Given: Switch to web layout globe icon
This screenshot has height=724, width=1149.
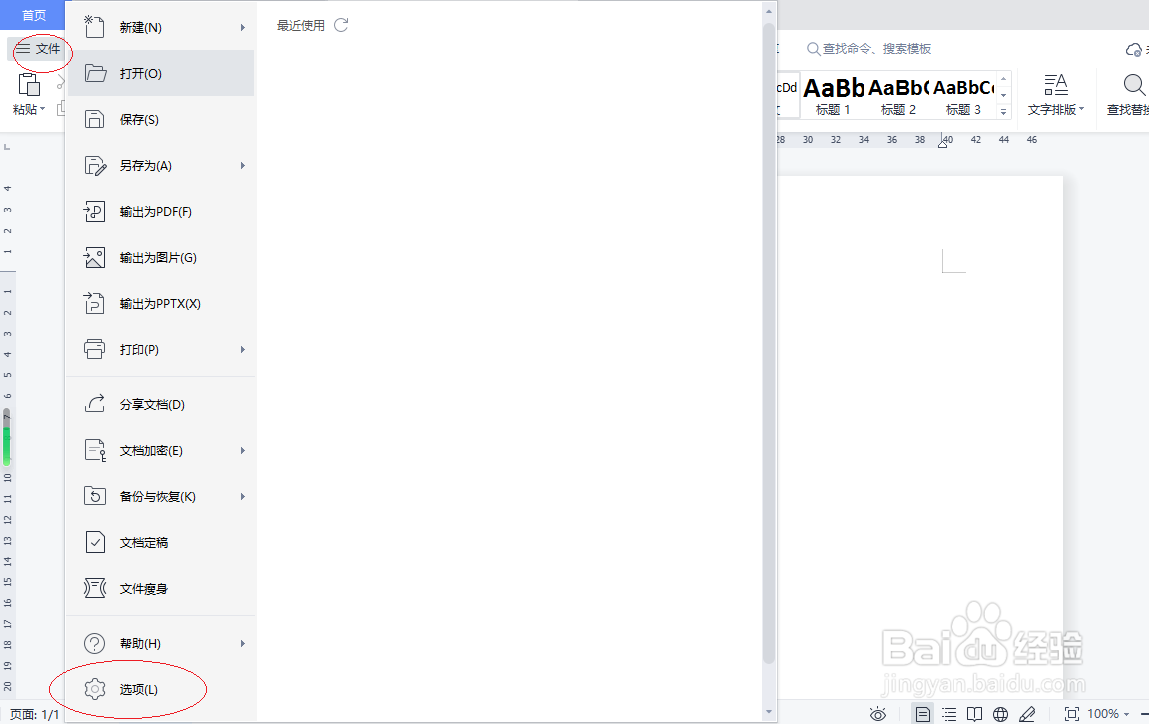Looking at the screenshot, I should pyautogui.click(x=1000, y=714).
